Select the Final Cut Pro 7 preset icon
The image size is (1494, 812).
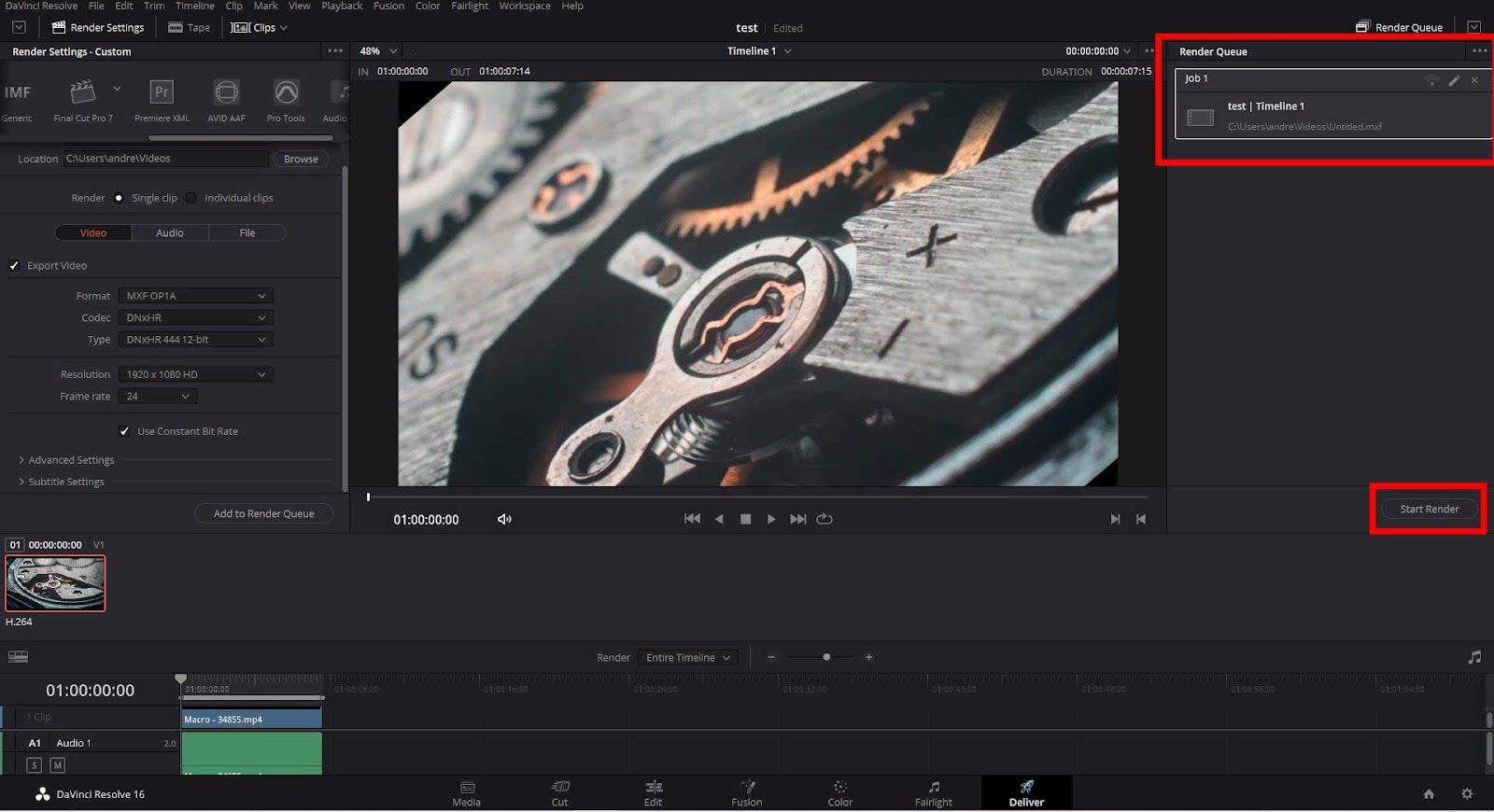coord(82,92)
